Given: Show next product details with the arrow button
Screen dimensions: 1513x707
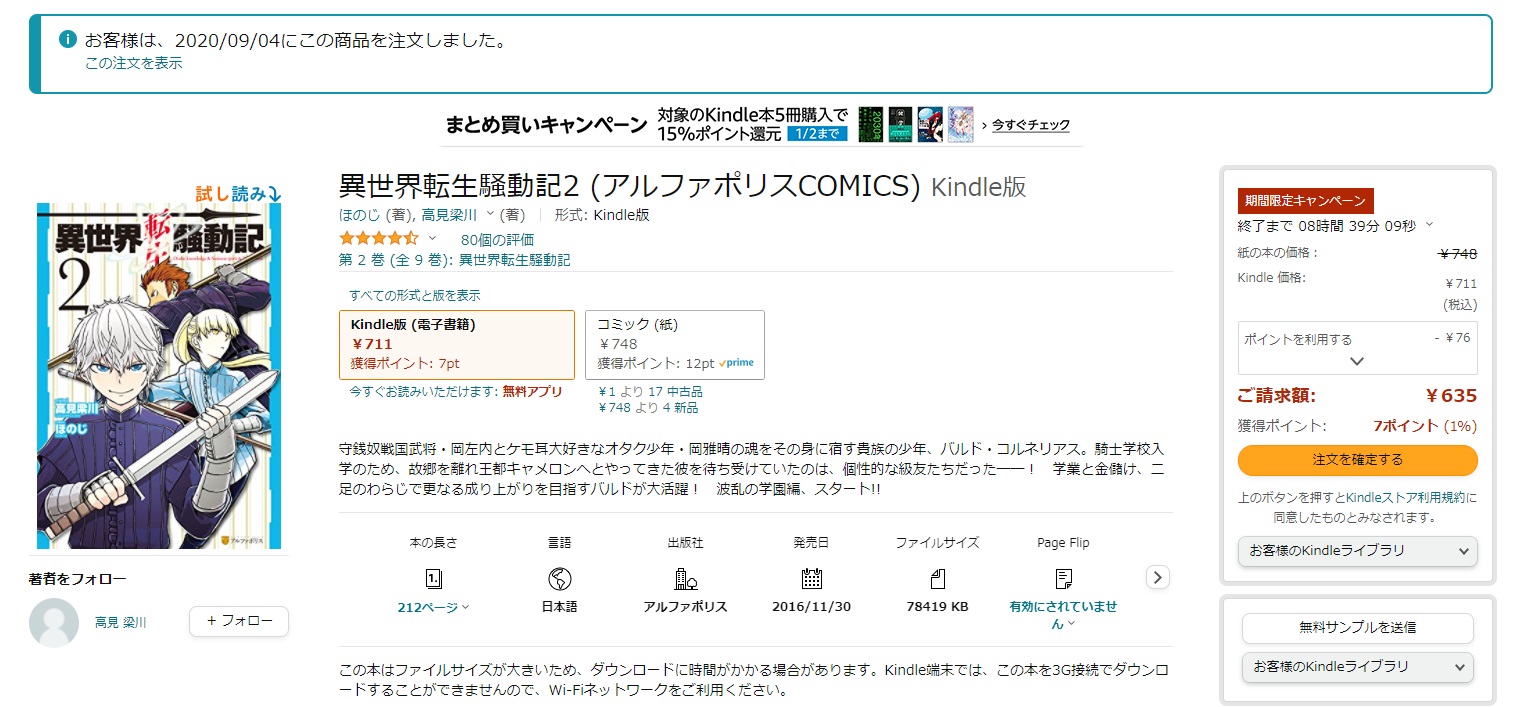Looking at the screenshot, I should pos(1157,577).
